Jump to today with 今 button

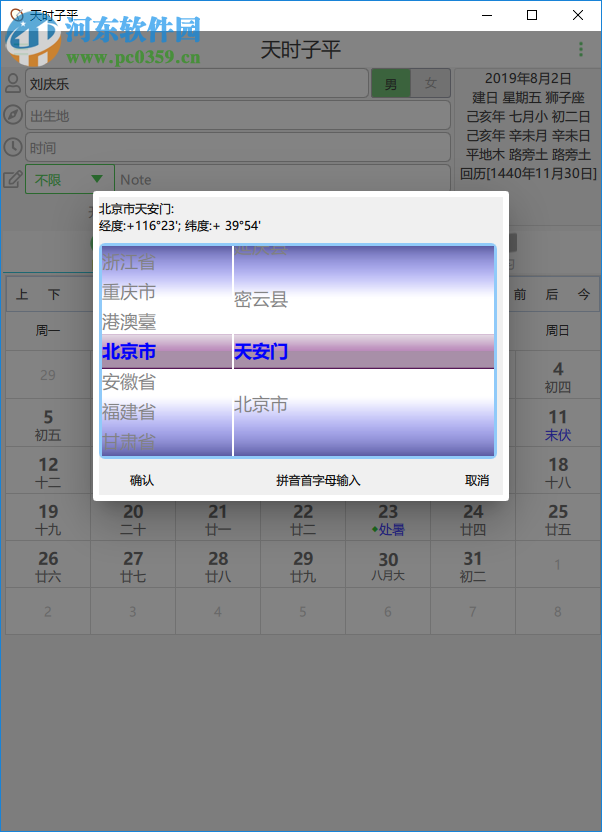[x=583, y=294]
